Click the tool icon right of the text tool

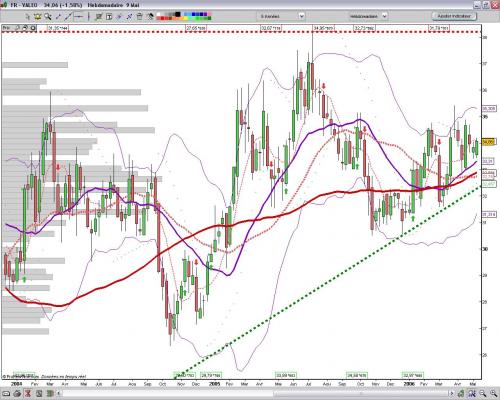pos(119,16)
